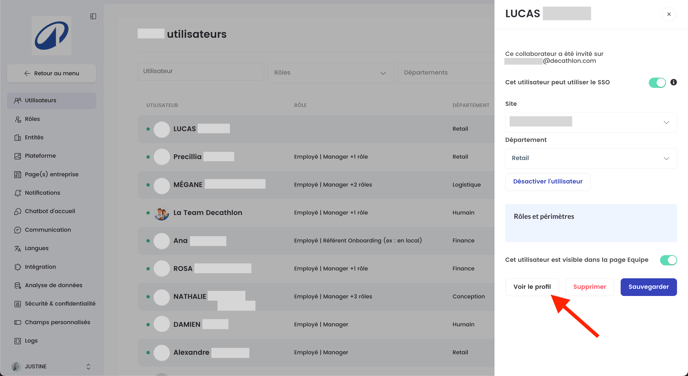Click the DÉPARTEMENT column header
The image size is (688, 376).
(471, 105)
